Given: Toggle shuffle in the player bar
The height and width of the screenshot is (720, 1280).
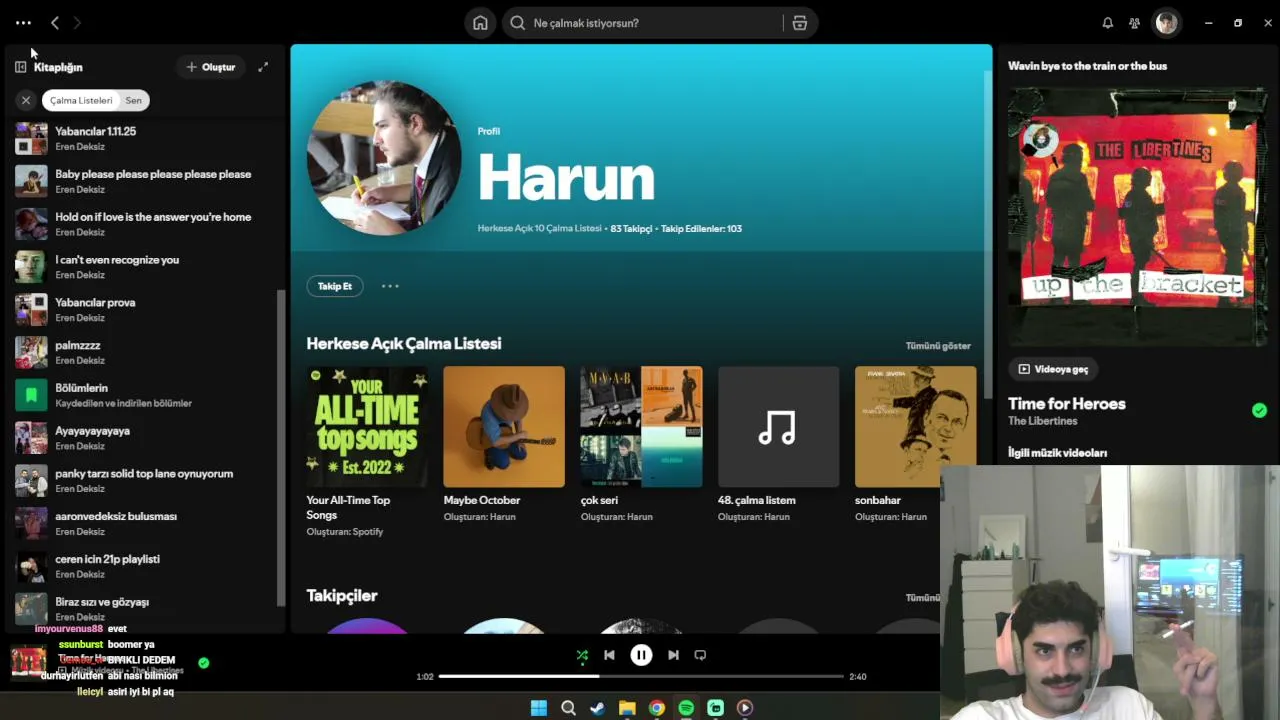Looking at the screenshot, I should pos(582,655).
